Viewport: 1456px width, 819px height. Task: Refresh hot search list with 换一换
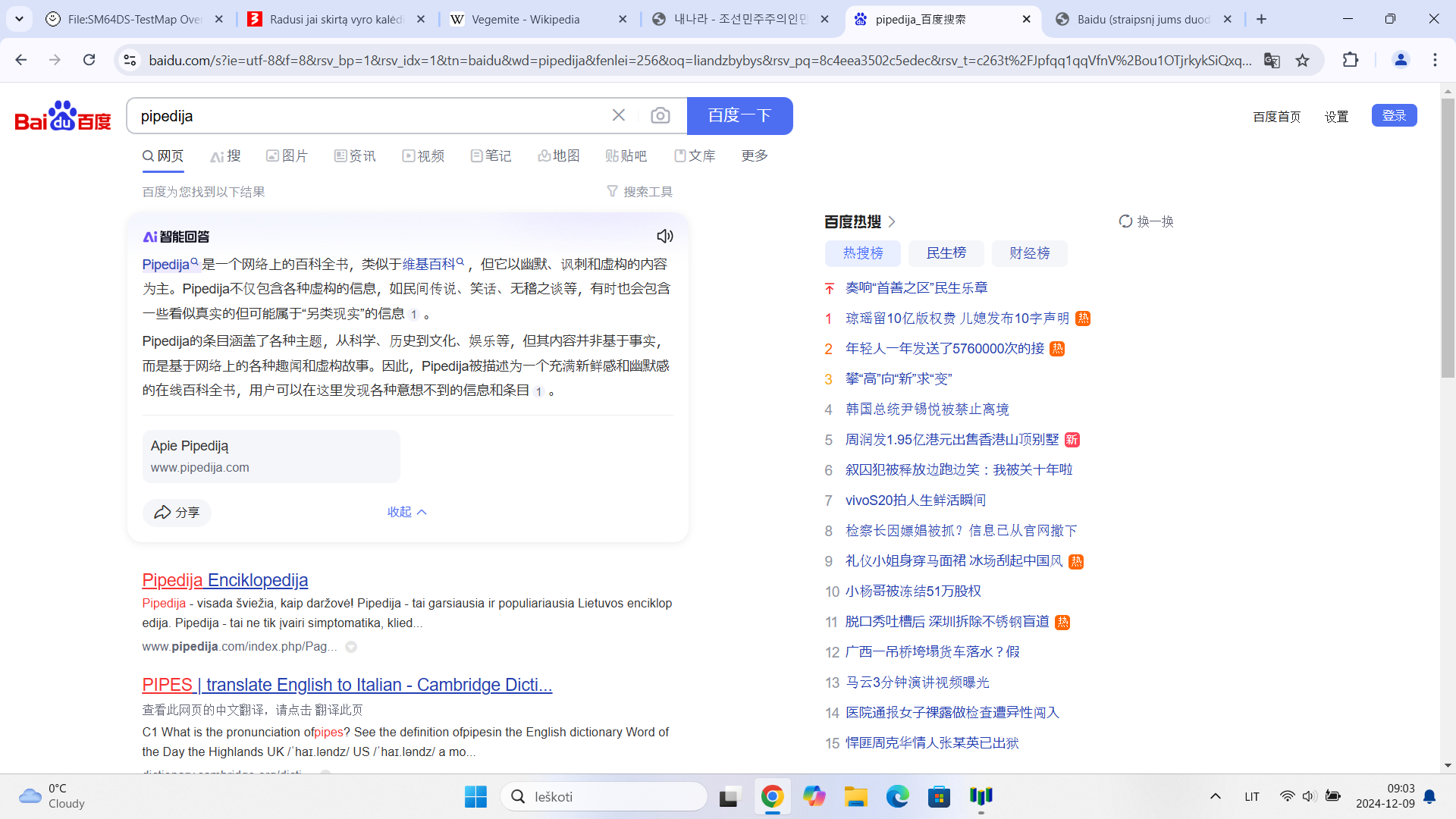(1147, 221)
